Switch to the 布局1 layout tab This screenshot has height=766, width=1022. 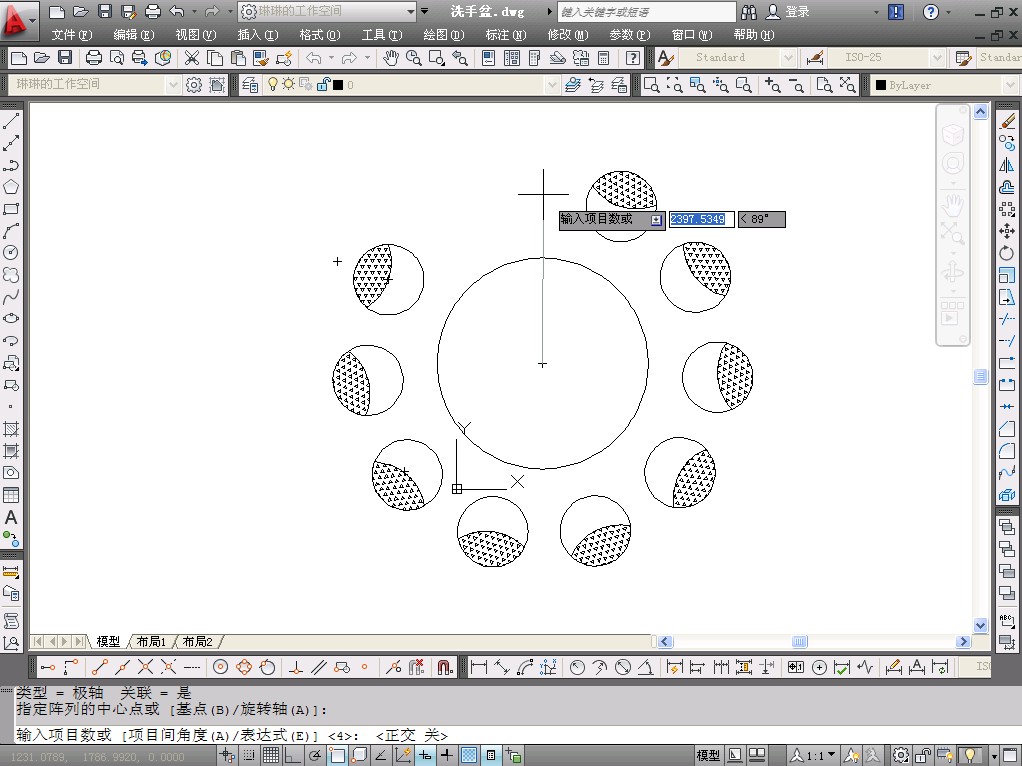pos(151,641)
